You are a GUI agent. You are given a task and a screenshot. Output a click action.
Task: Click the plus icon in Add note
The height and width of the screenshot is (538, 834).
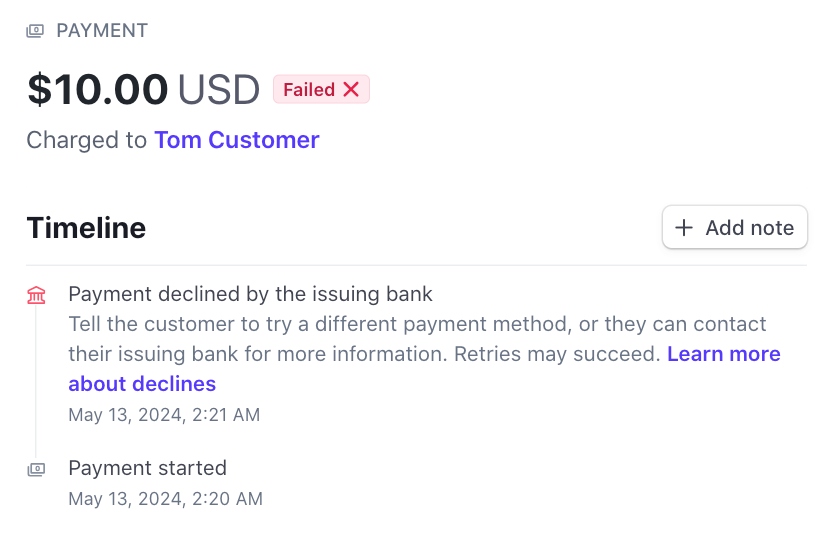tap(684, 228)
